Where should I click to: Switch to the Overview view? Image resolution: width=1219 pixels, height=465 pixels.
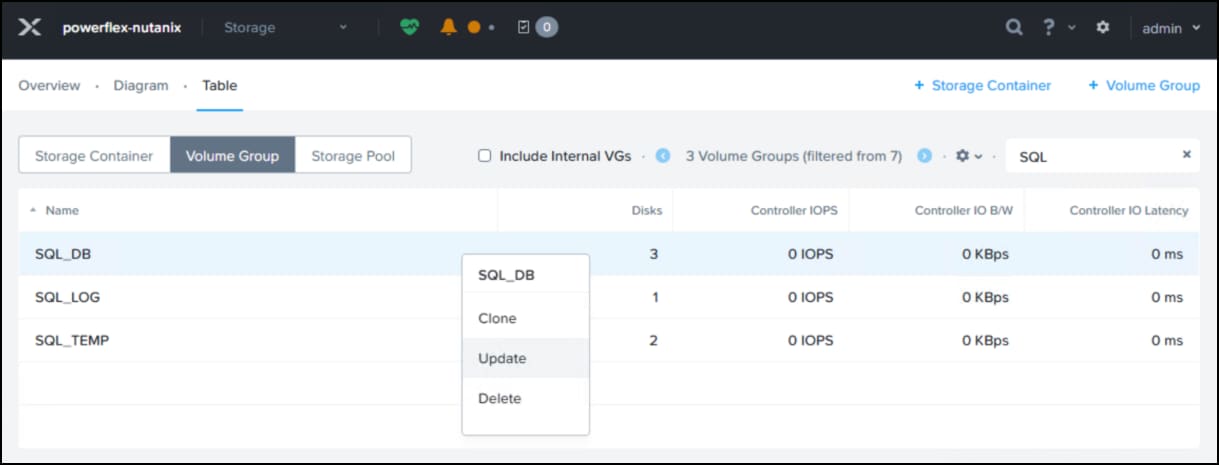pyautogui.click(x=49, y=86)
